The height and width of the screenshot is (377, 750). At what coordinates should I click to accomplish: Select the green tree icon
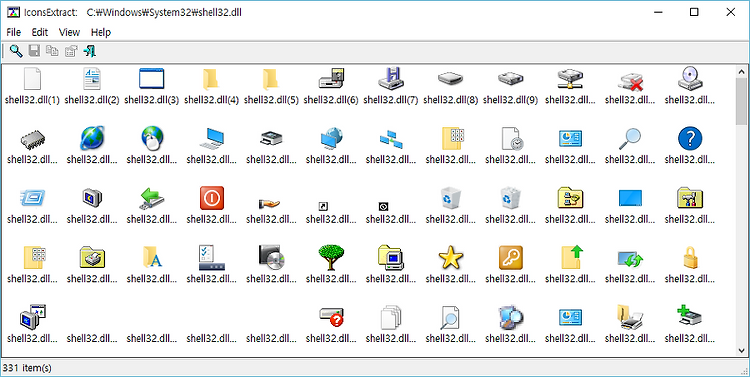(x=331, y=257)
